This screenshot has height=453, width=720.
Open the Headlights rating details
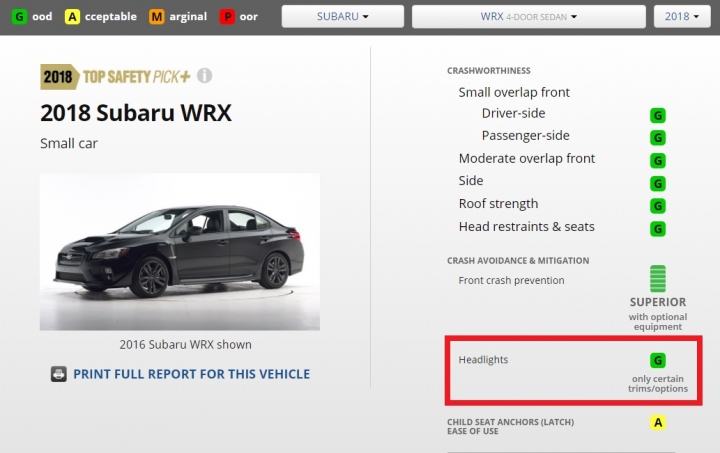tap(483, 360)
